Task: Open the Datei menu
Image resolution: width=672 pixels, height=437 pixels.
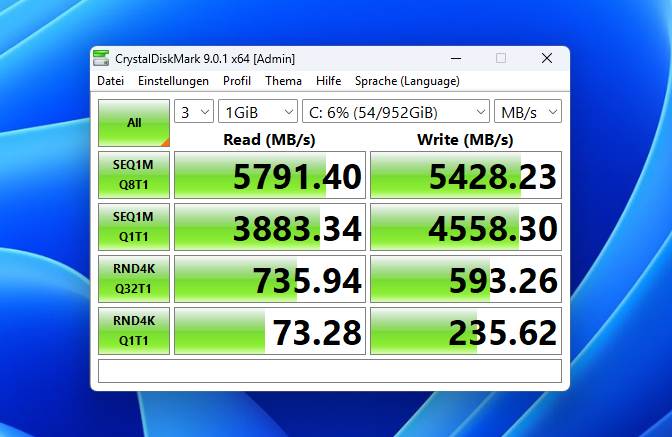Action: (111, 81)
